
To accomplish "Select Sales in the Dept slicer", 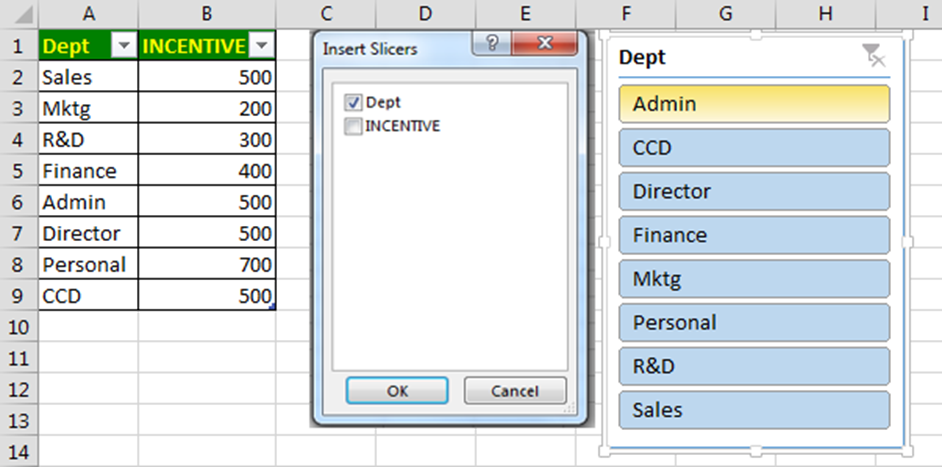I will (x=754, y=410).
